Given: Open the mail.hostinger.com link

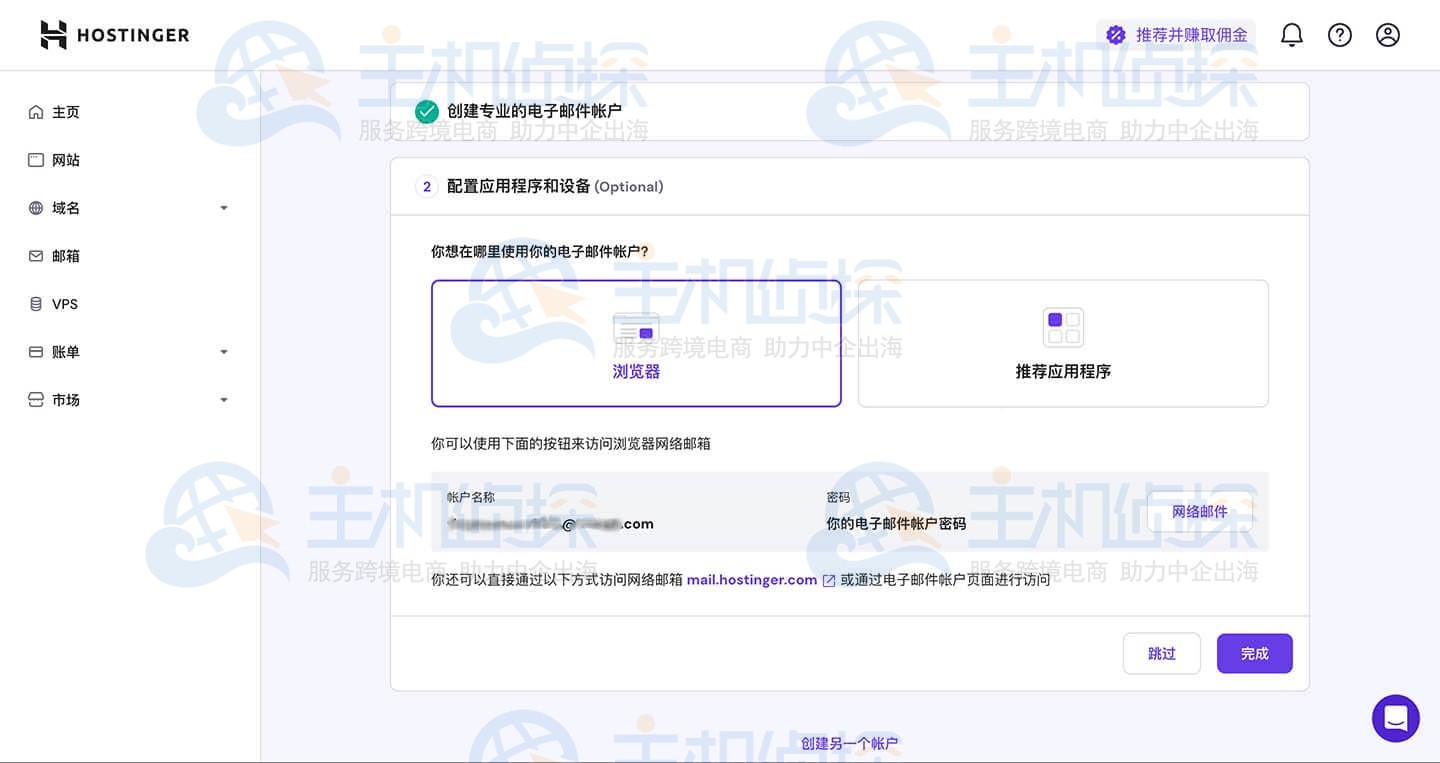Looking at the screenshot, I should tap(751, 580).
